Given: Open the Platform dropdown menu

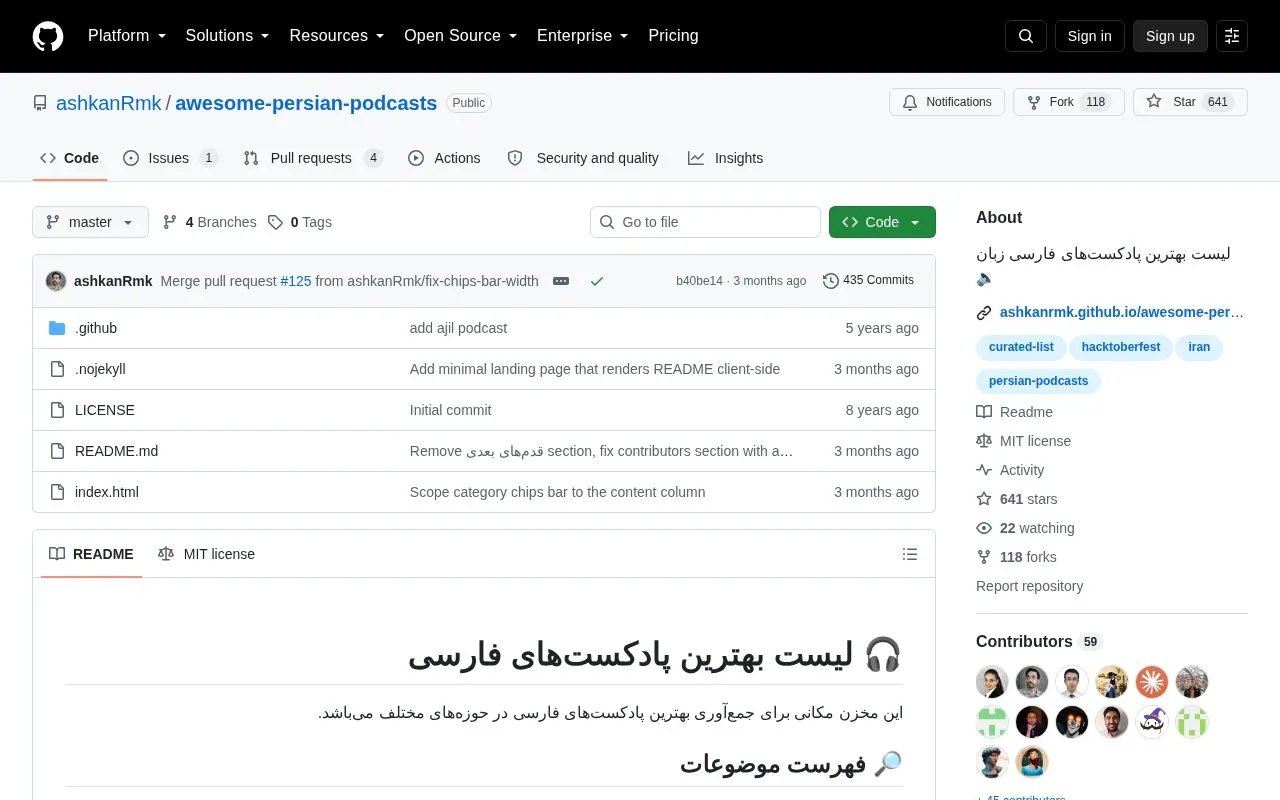Looking at the screenshot, I should (x=127, y=36).
